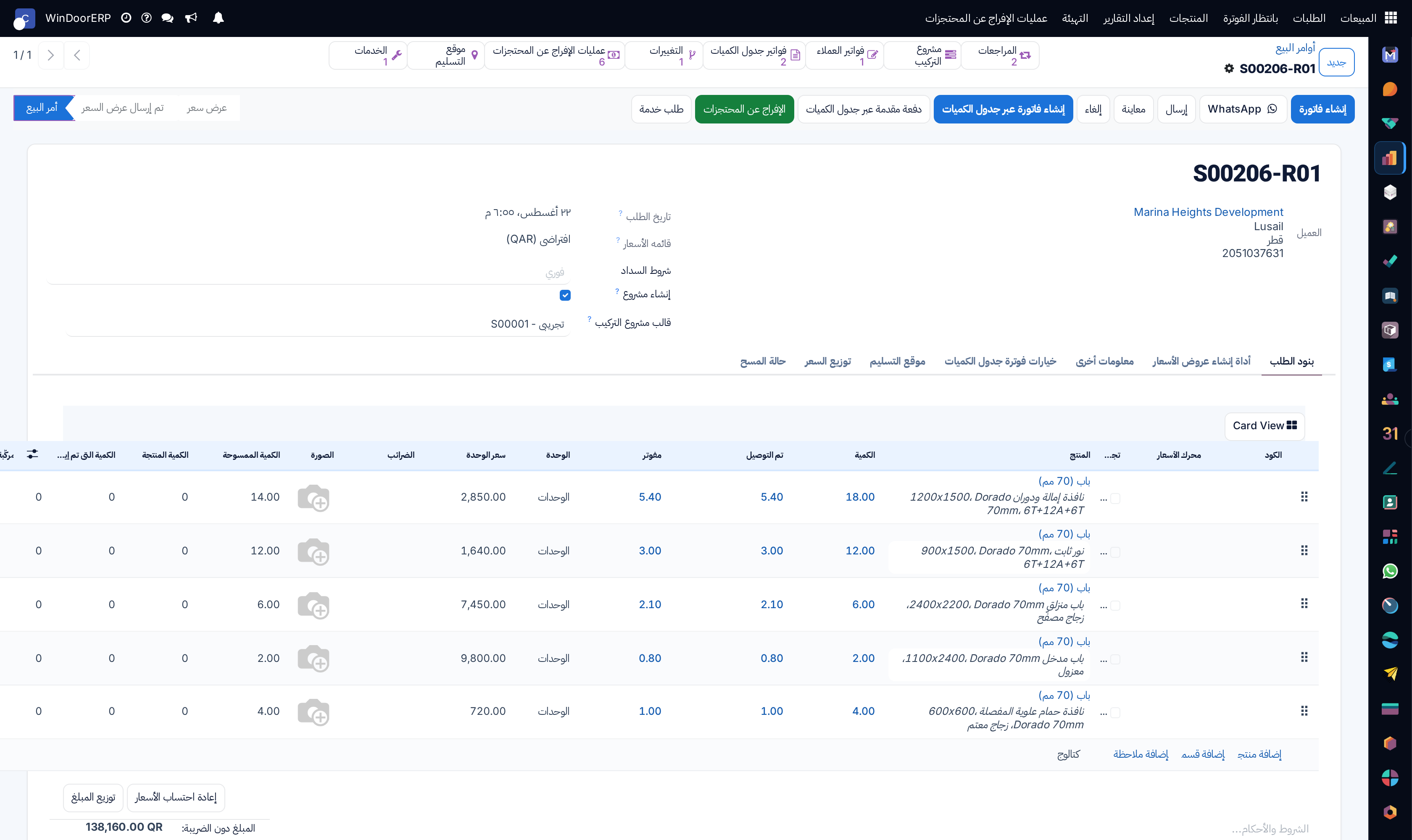1412x840 pixels.
Task: Click the الشروط والأحكام terms field
Action: (x=1270, y=829)
